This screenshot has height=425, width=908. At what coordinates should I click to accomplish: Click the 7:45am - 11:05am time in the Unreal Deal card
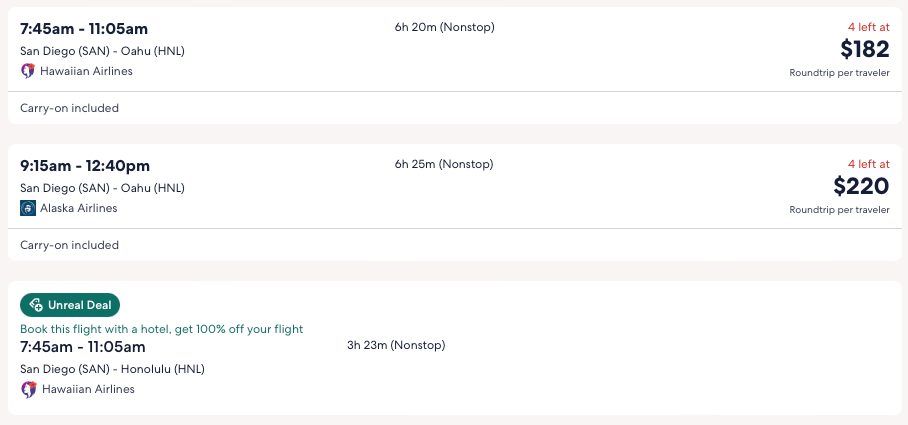pos(83,347)
